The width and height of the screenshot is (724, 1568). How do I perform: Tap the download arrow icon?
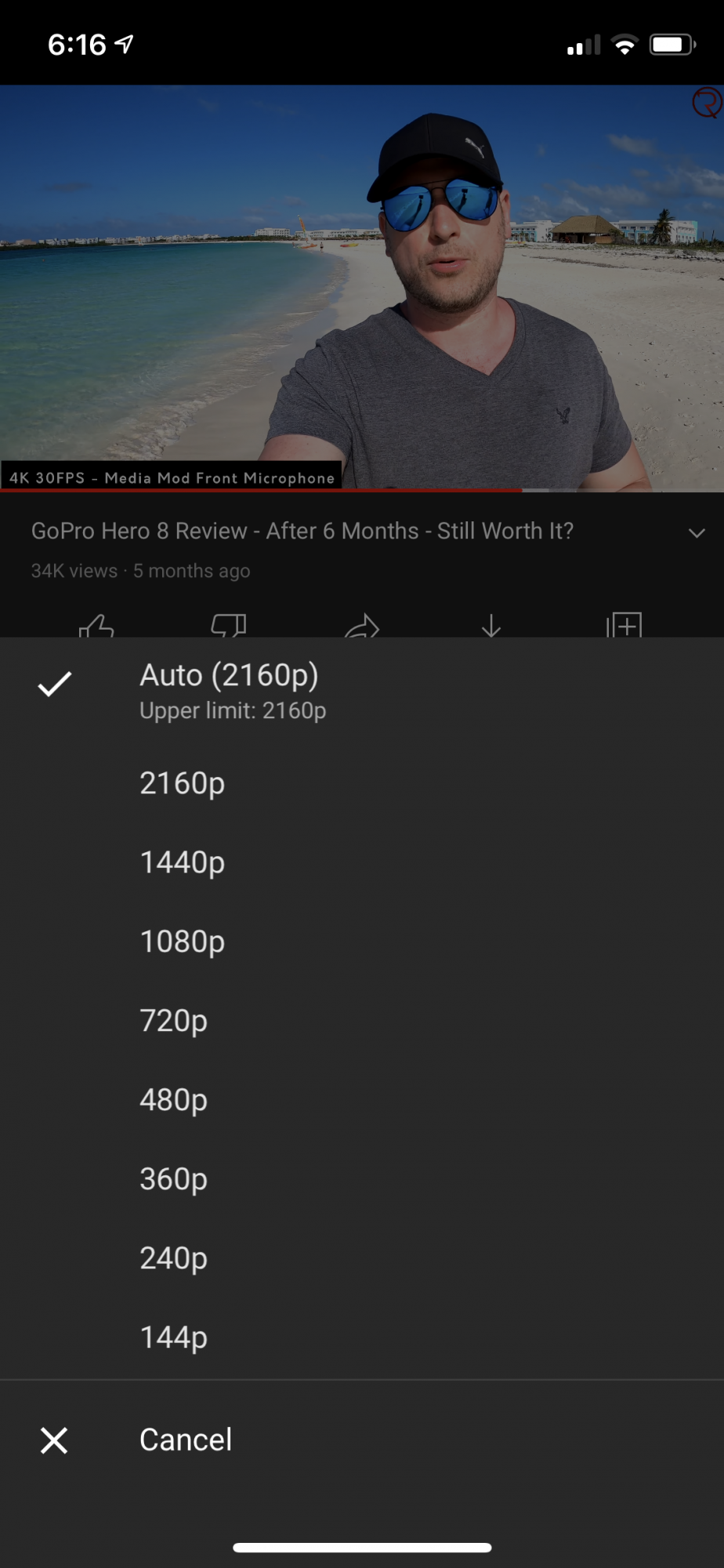[x=491, y=626]
